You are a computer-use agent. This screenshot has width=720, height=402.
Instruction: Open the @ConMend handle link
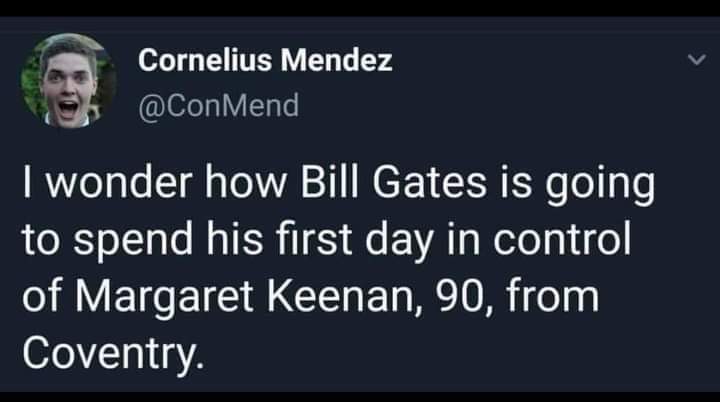tap(219, 106)
